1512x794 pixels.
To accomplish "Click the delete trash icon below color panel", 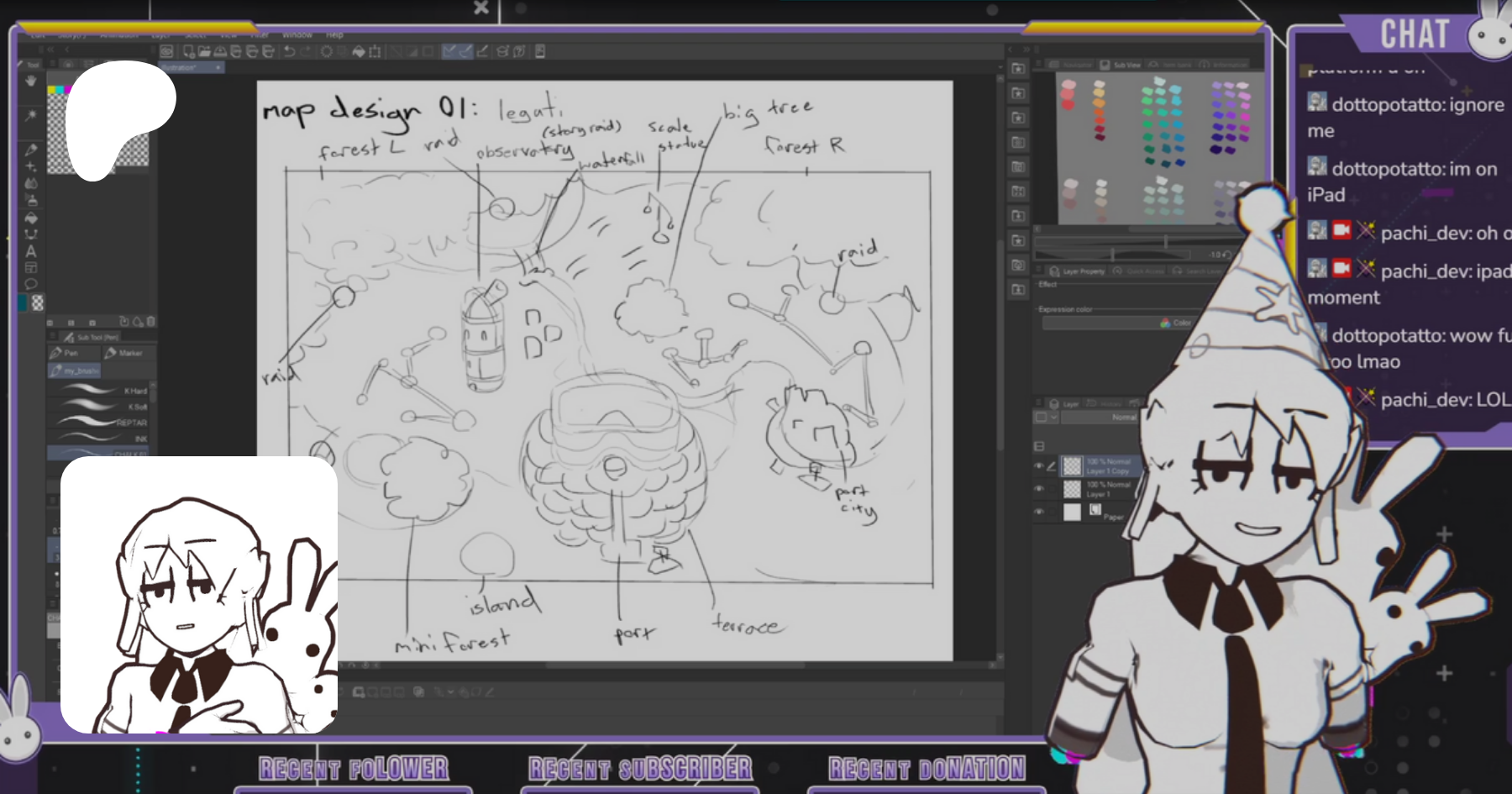I will [151, 322].
